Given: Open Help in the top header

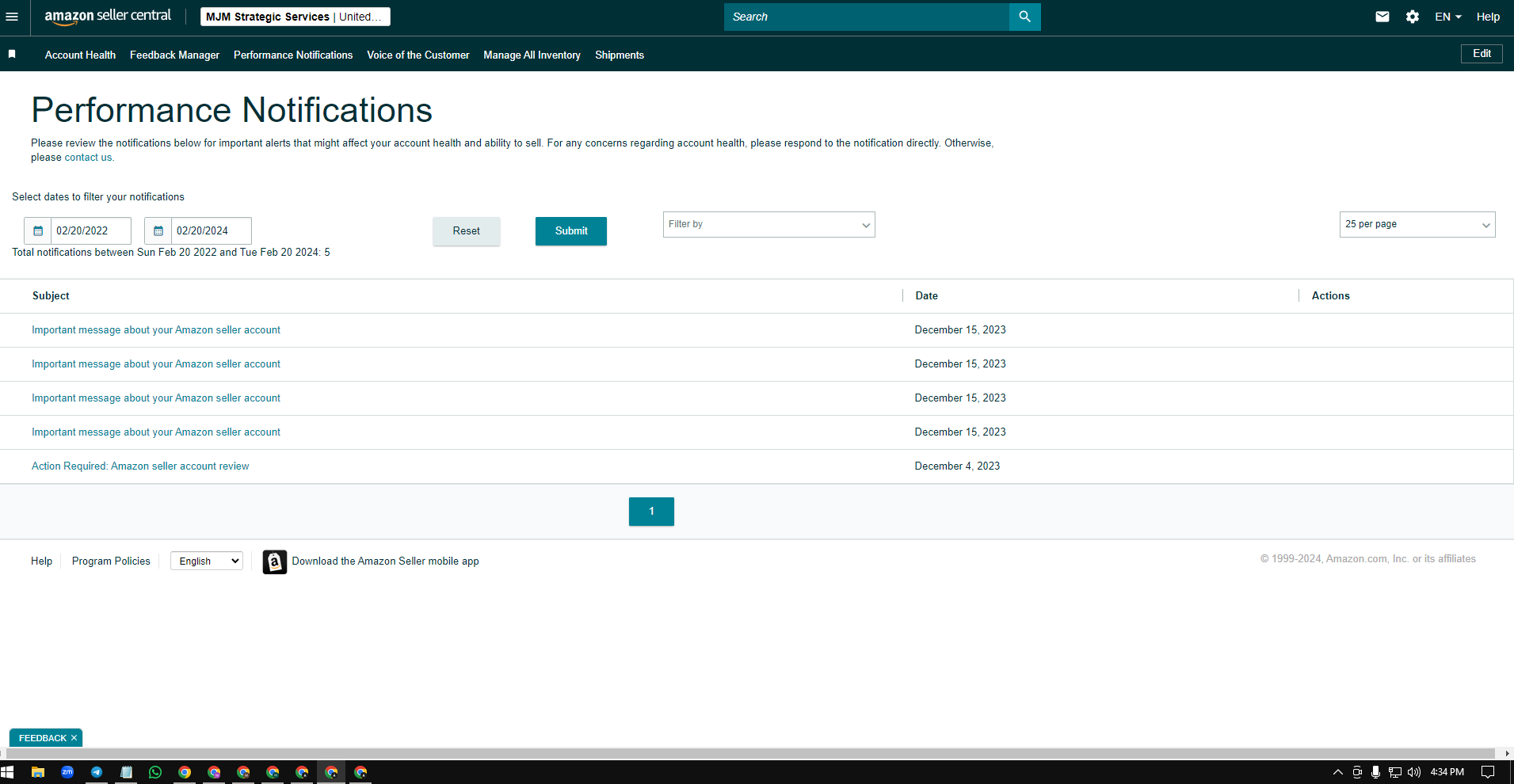Looking at the screenshot, I should coord(1488,17).
